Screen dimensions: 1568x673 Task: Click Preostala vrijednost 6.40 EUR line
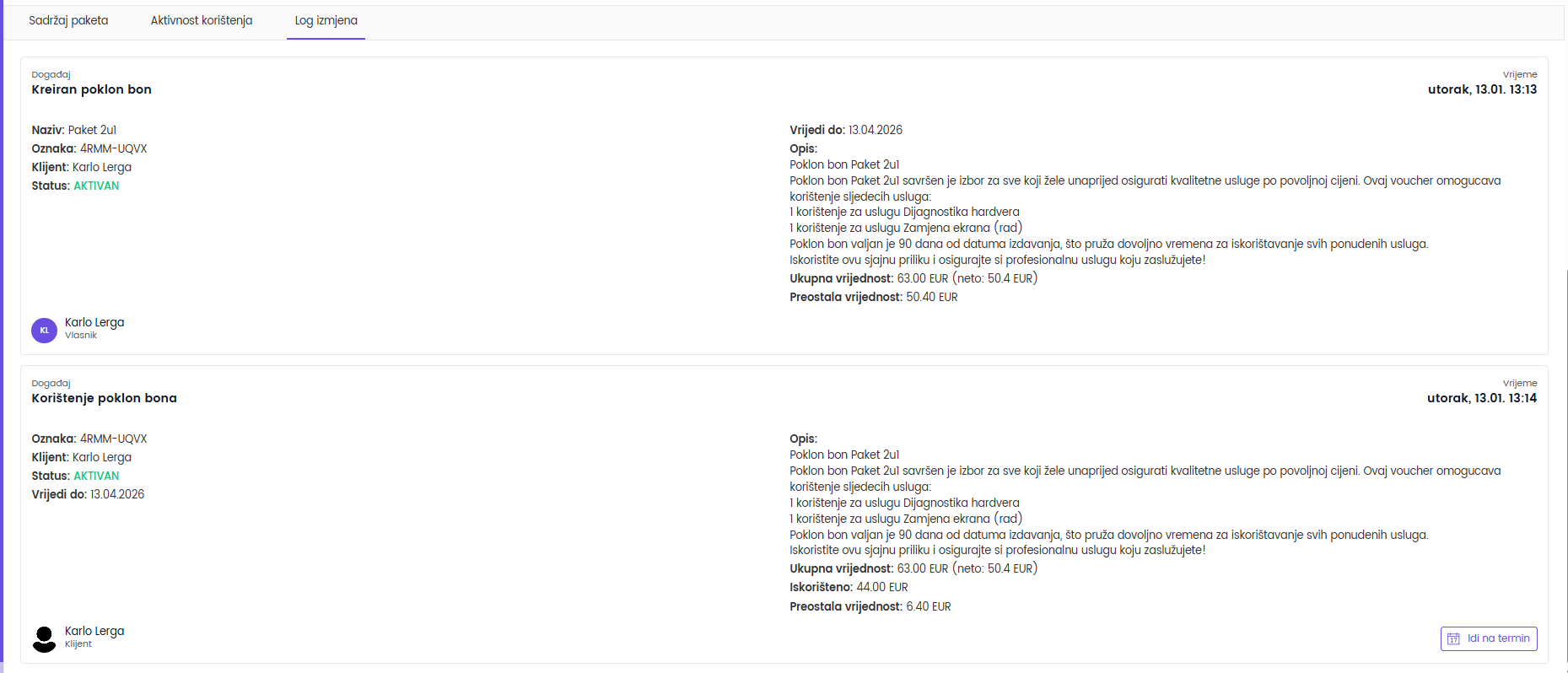coord(870,606)
